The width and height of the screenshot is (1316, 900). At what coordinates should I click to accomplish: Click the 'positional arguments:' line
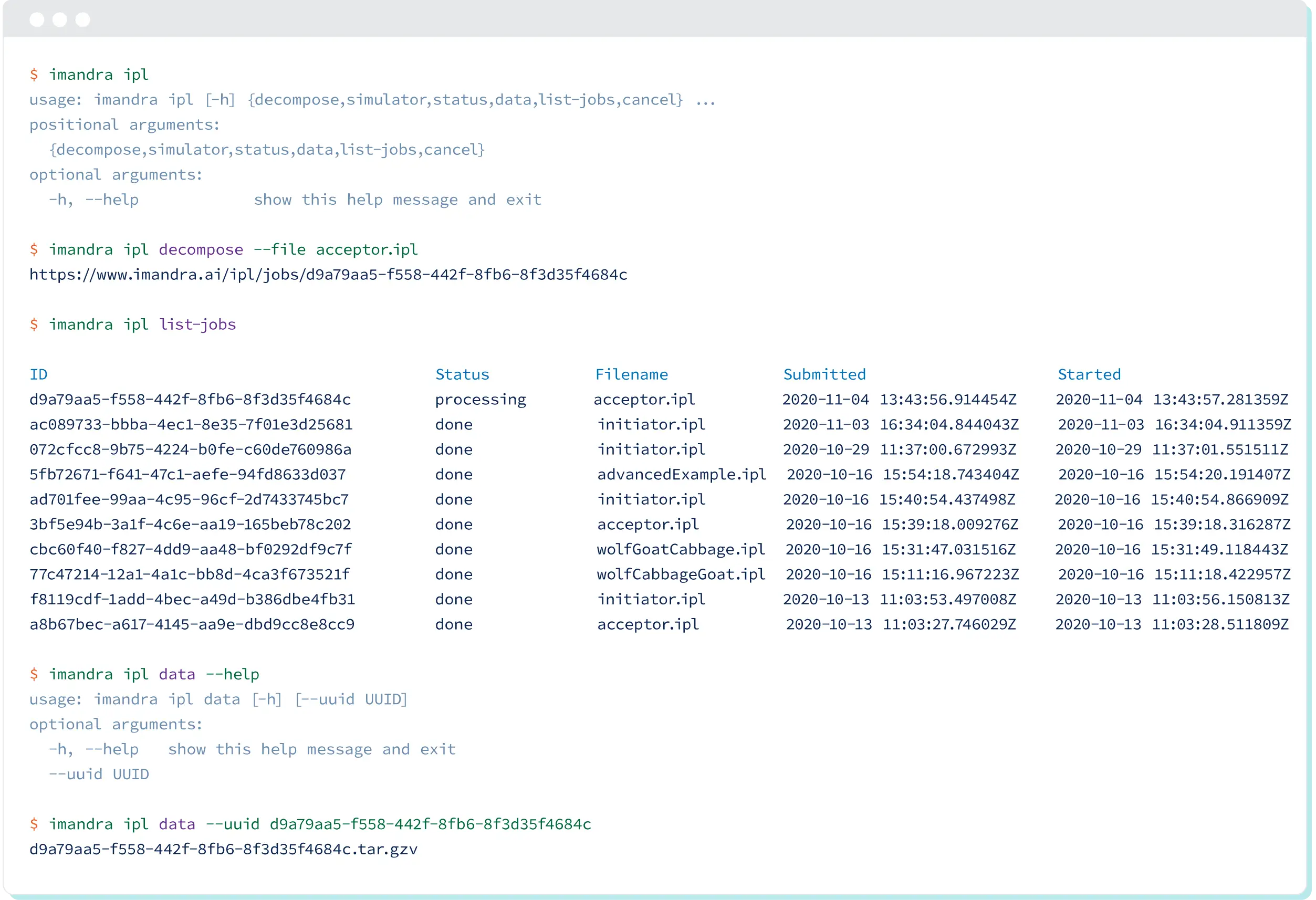[124, 125]
